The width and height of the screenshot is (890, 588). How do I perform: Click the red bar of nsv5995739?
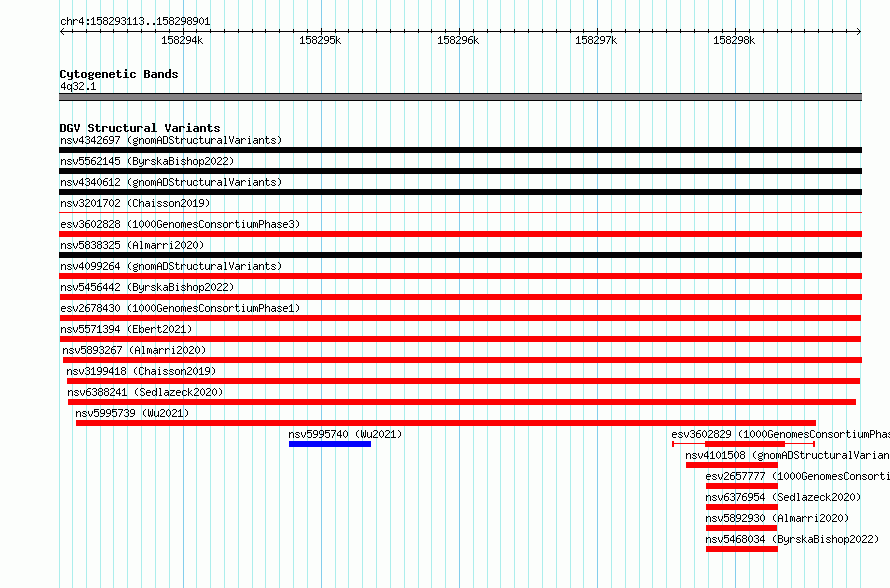[x=446, y=423]
